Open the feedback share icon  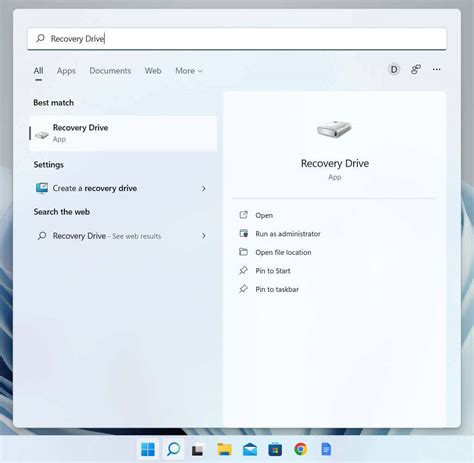(415, 69)
